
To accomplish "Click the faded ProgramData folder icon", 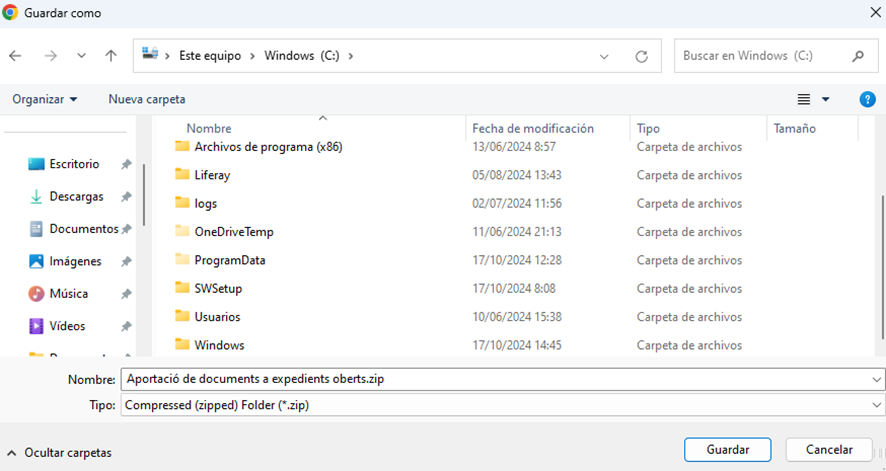I will 182,259.
